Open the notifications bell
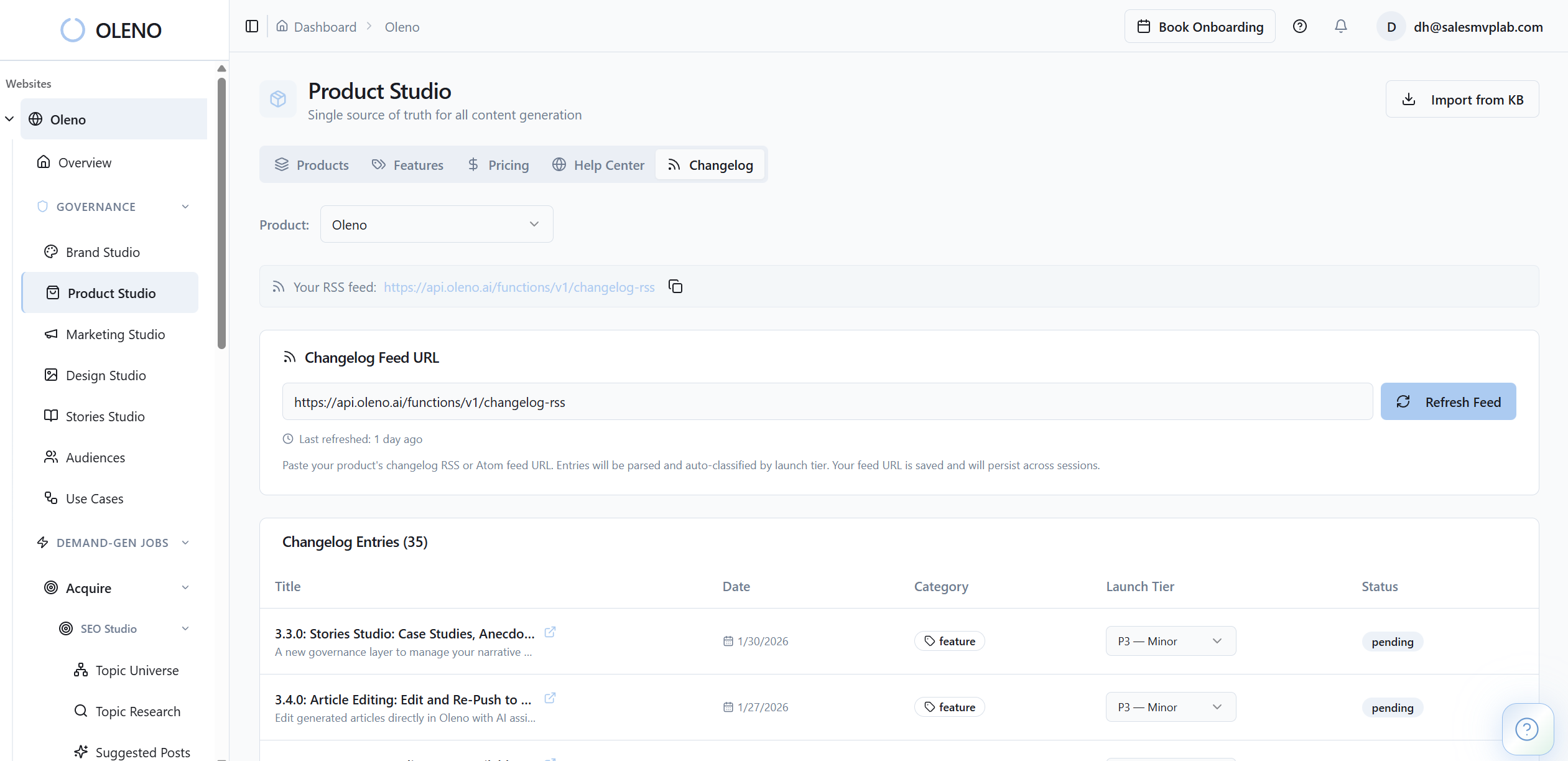The image size is (1568, 761). click(1340, 26)
